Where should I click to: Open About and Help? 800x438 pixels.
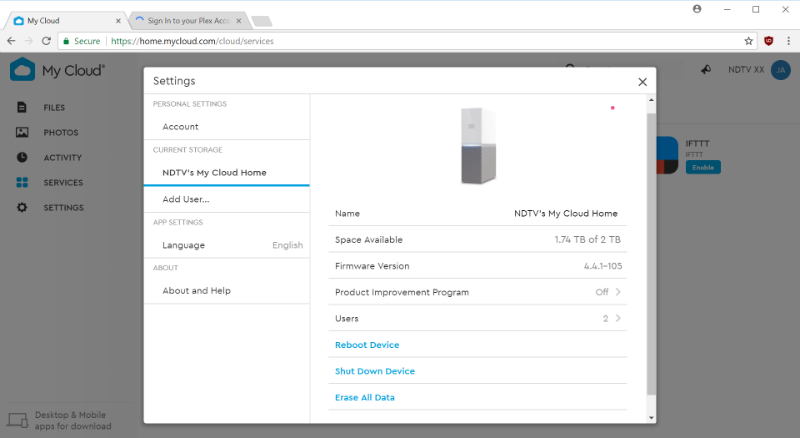coord(227,290)
